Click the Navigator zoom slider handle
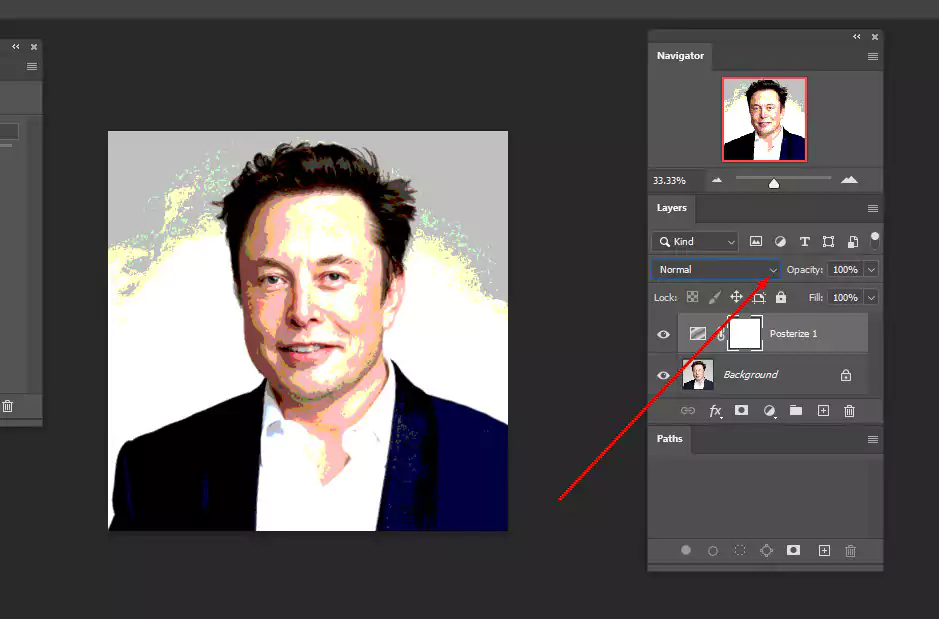 tap(774, 183)
